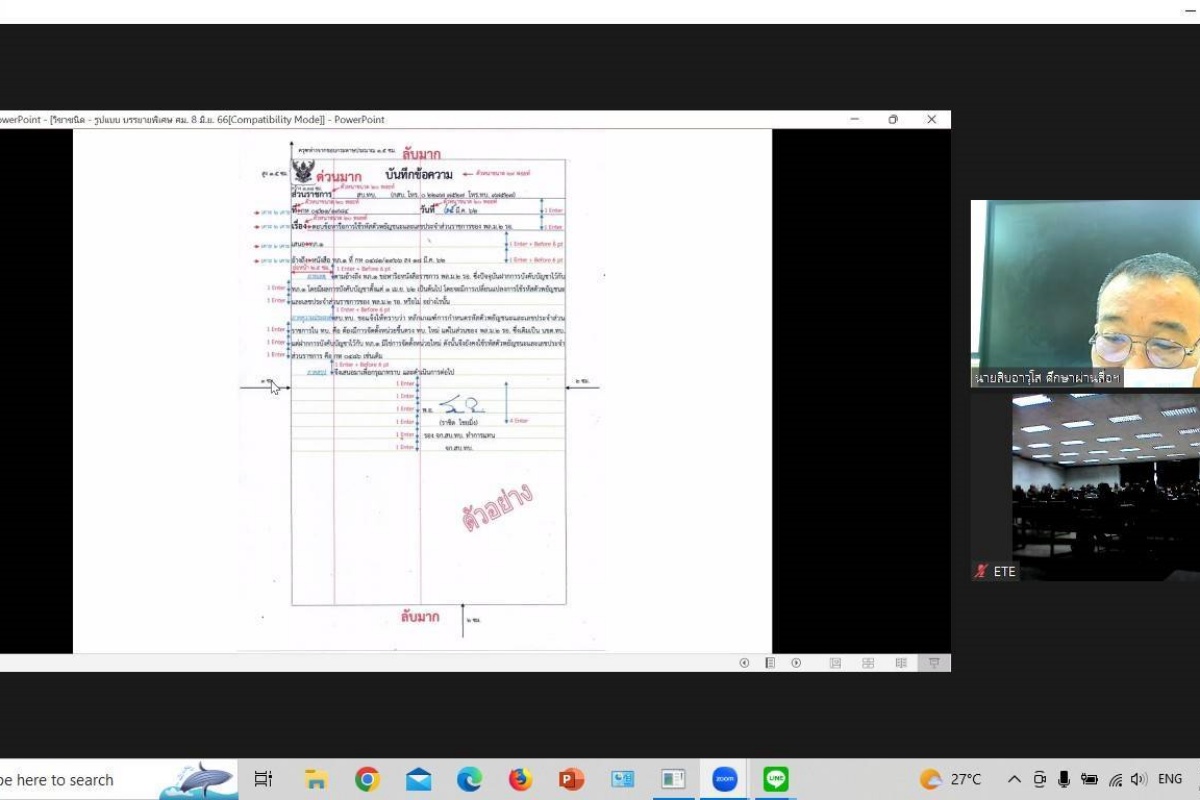Open the weather widget showing 27°C

[x=951, y=779]
